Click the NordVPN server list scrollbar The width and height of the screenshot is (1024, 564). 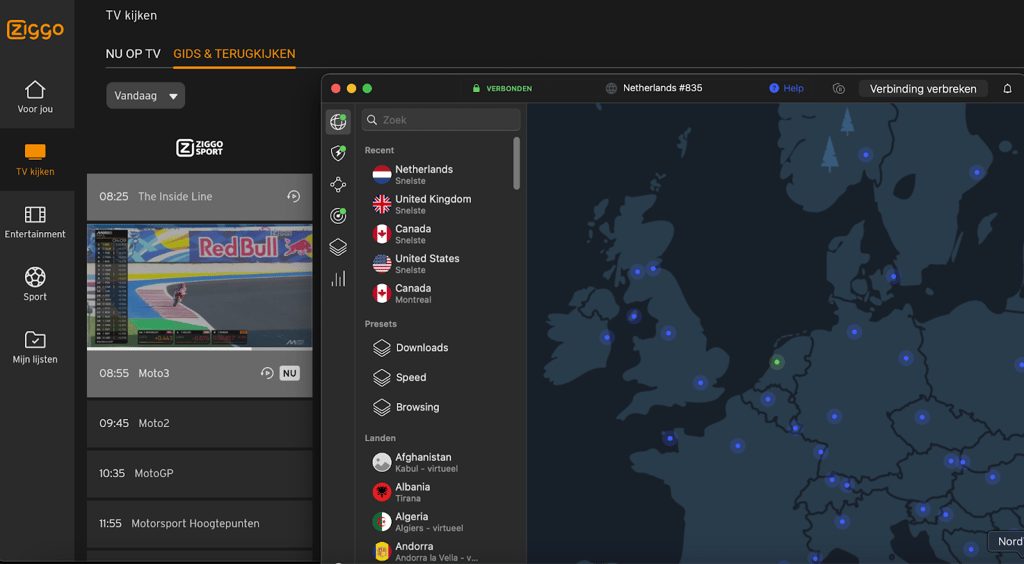point(517,163)
